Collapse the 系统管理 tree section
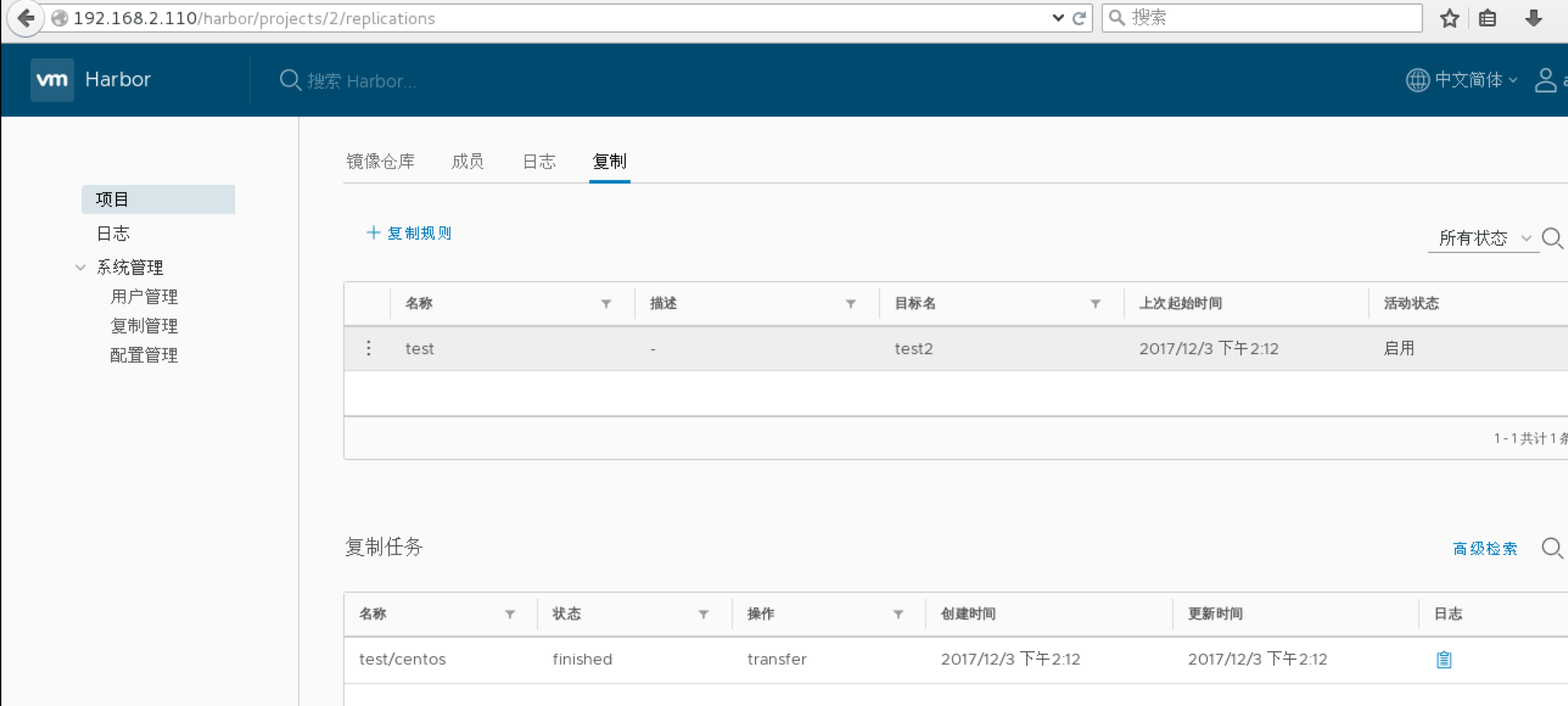This screenshot has width=1568, height=706. point(81,268)
